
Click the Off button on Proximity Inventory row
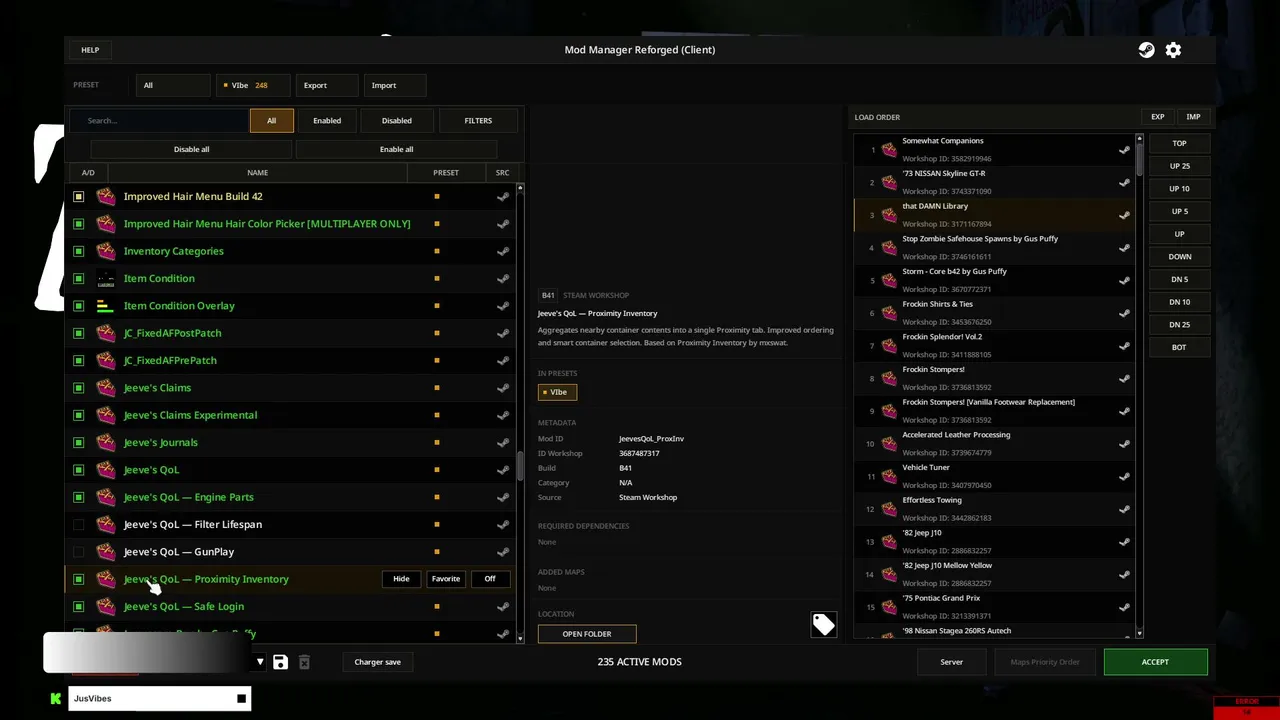(490, 579)
